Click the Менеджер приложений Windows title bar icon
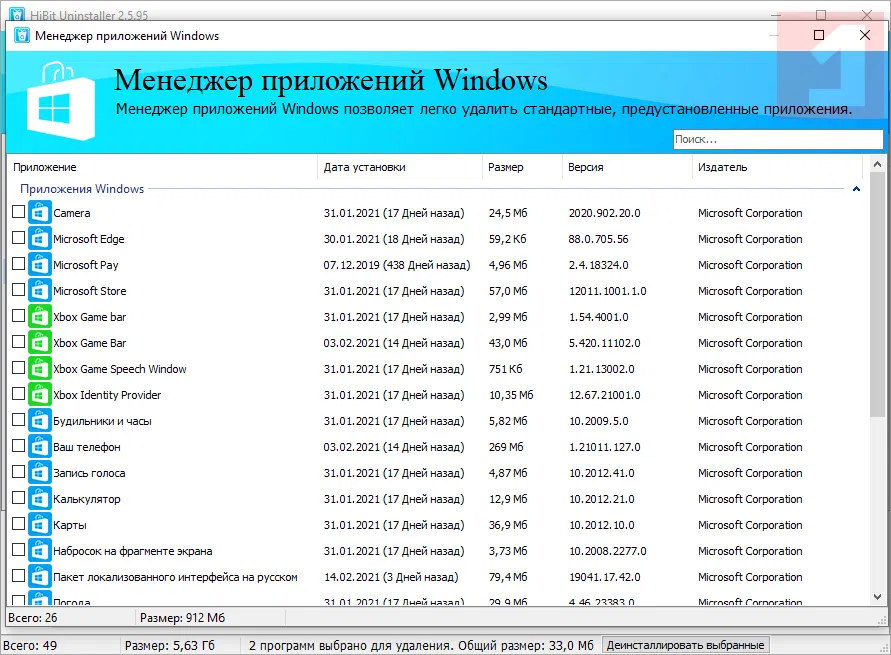The image size is (891, 655). [x=22, y=35]
